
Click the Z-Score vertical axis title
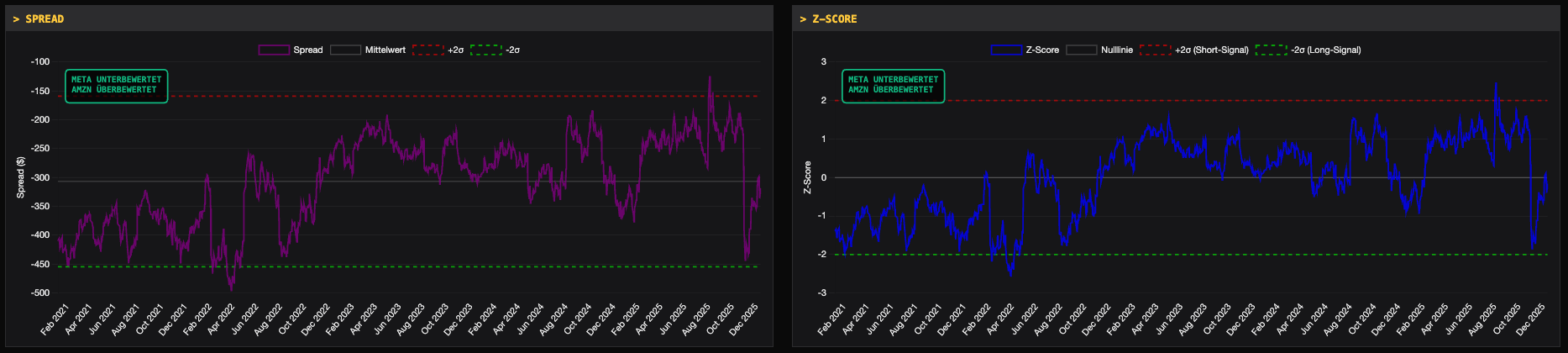(807, 177)
